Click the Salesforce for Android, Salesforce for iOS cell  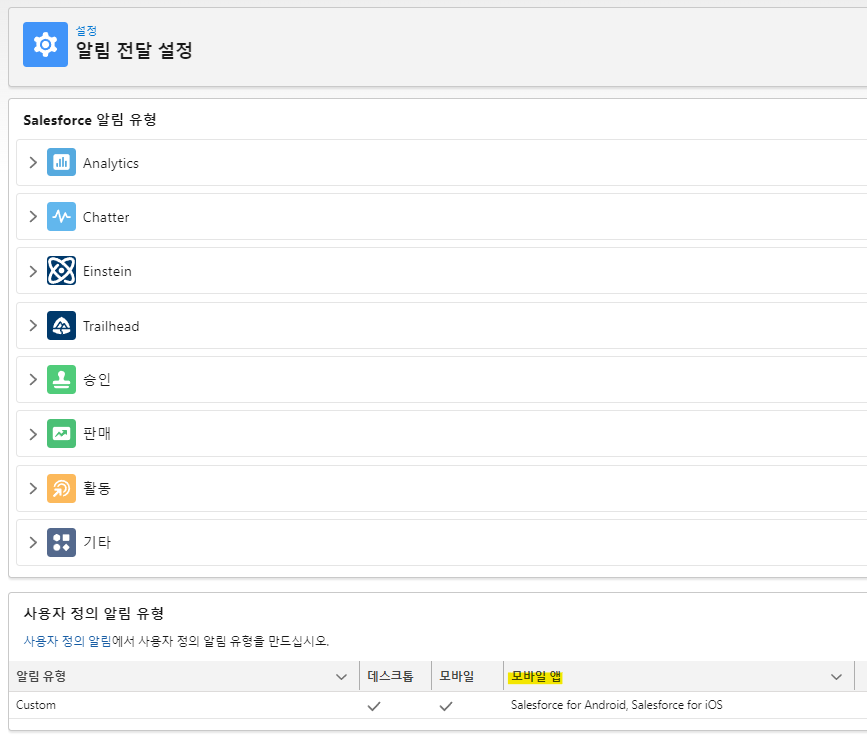pos(617,705)
